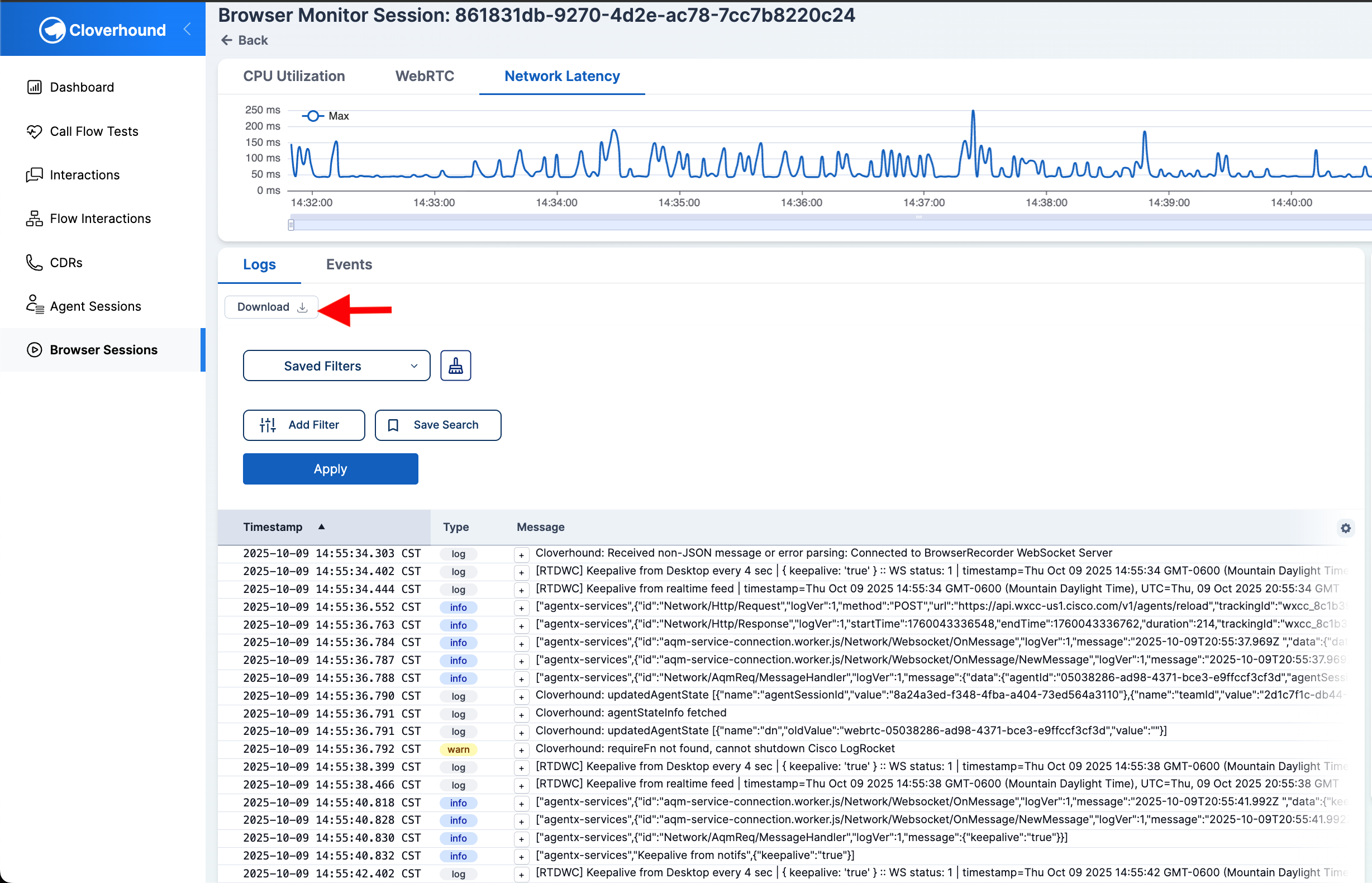Click the chart zoom range bar

click(x=831, y=225)
